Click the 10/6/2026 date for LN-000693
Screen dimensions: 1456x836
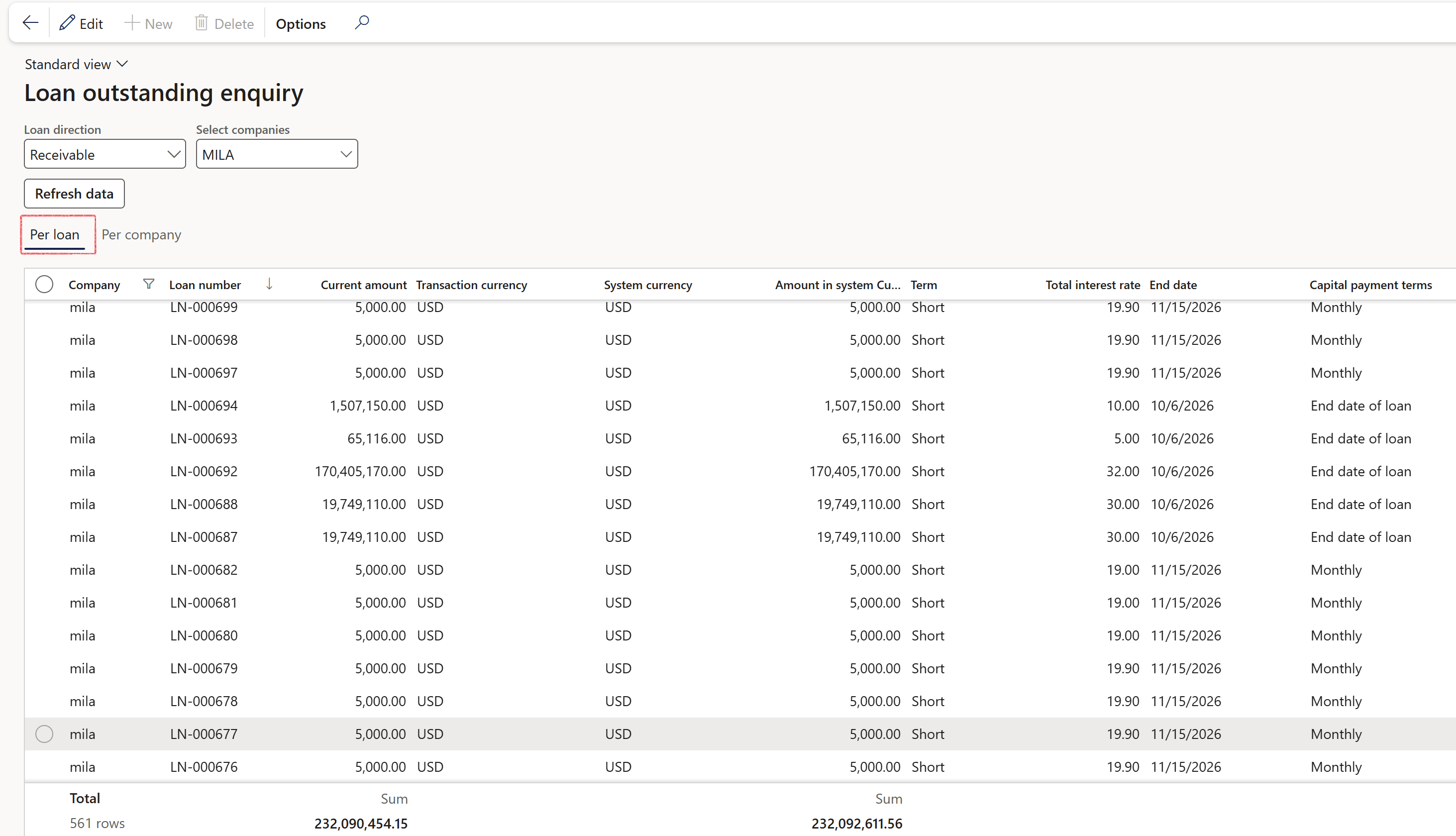pyautogui.click(x=1182, y=438)
